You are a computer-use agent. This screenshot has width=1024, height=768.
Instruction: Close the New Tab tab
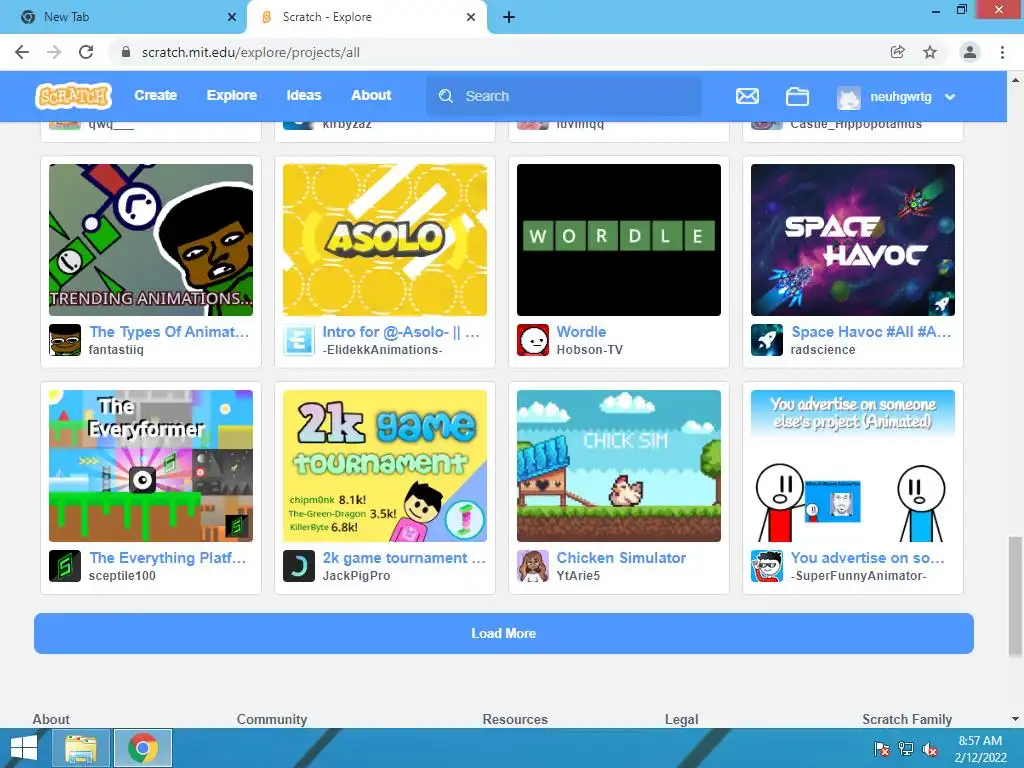tap(232, 17)
